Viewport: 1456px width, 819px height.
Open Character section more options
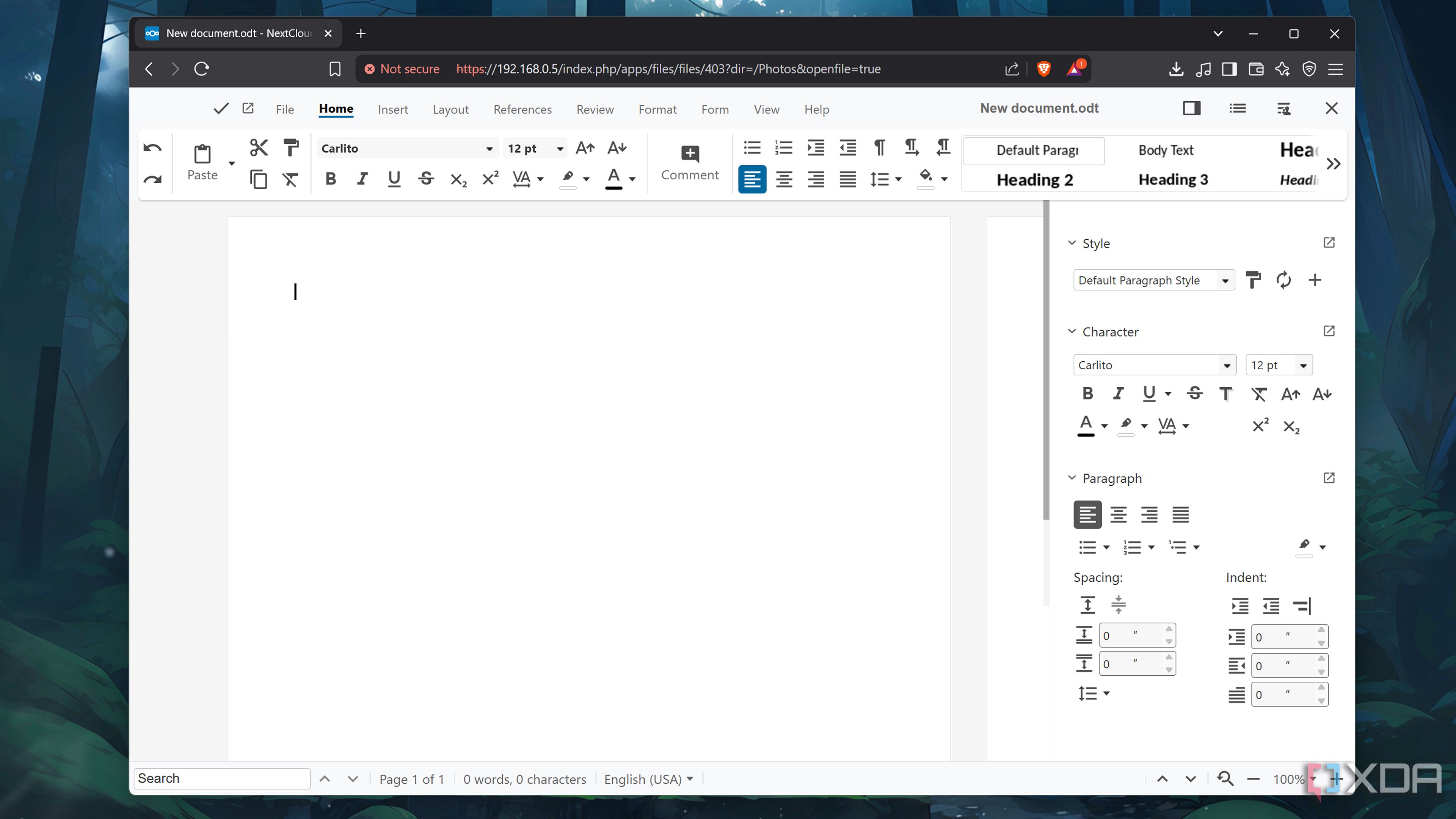tap(1329, 331)
